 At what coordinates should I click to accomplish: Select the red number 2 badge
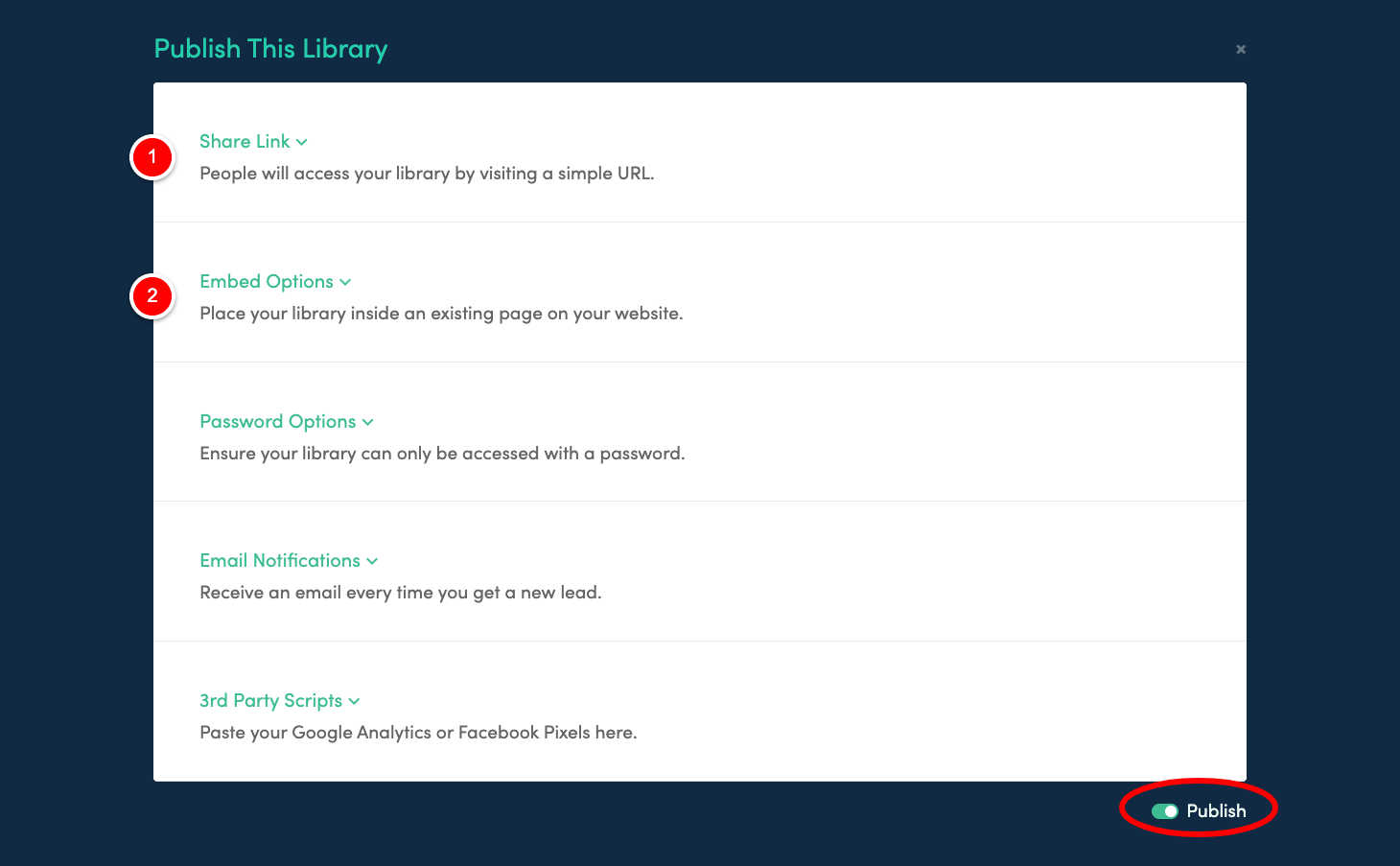point(152,296)
